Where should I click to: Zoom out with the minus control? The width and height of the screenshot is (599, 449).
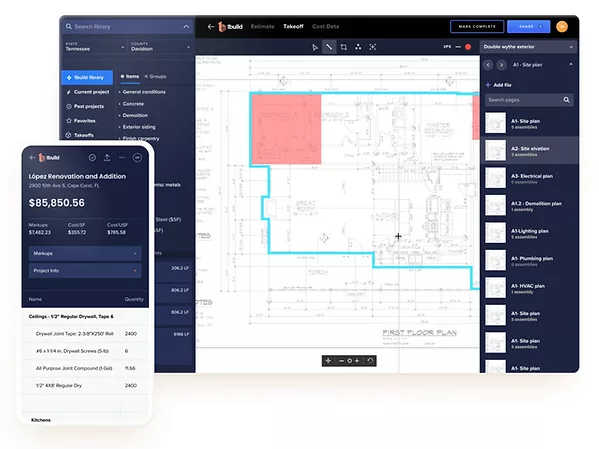pos(341,361)
